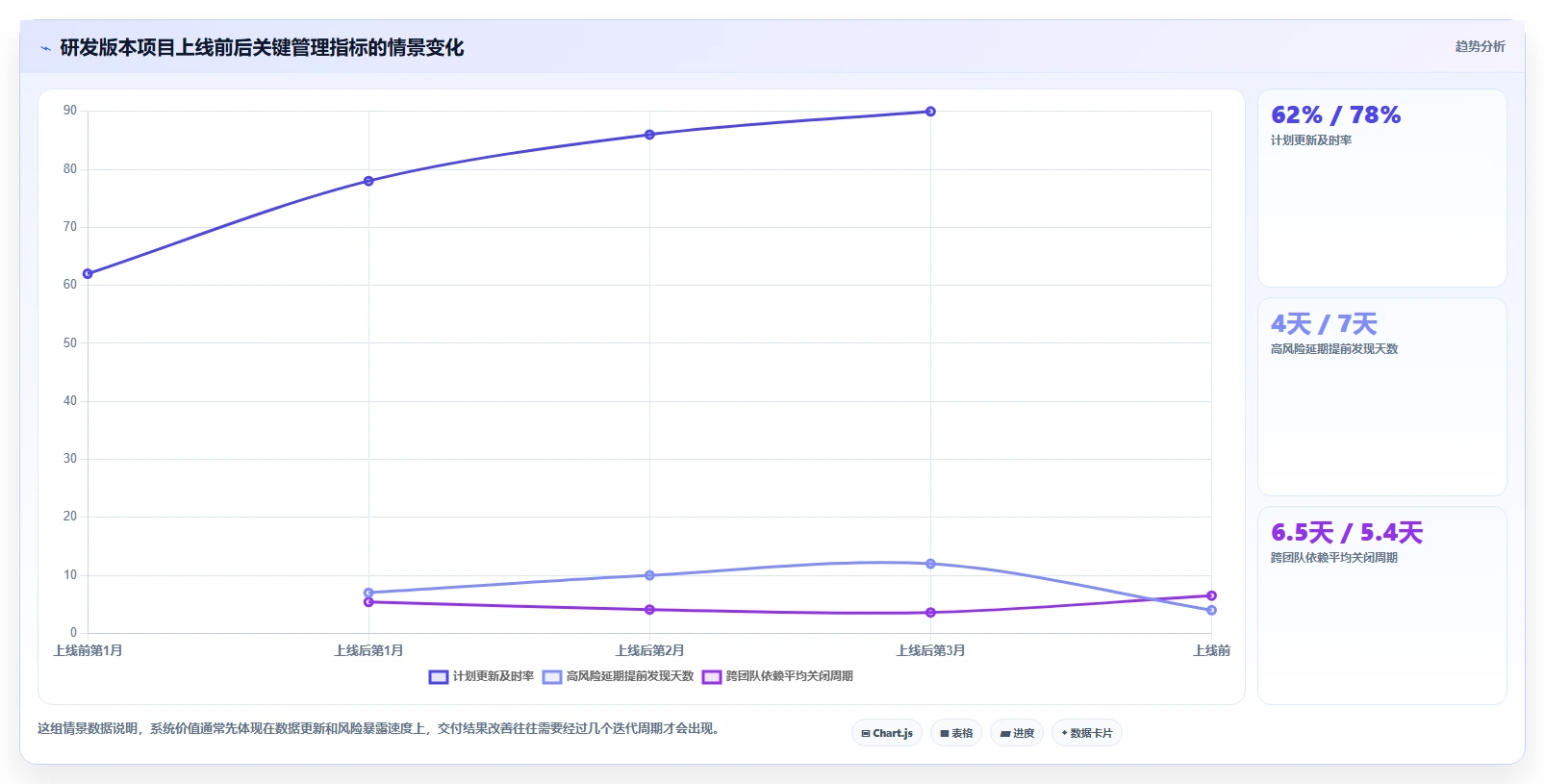Image resolution: width=1545 pixels, height=784 pixels.
Task: Click the x-axis label 上线后第2月
Action: pos(649,651)
